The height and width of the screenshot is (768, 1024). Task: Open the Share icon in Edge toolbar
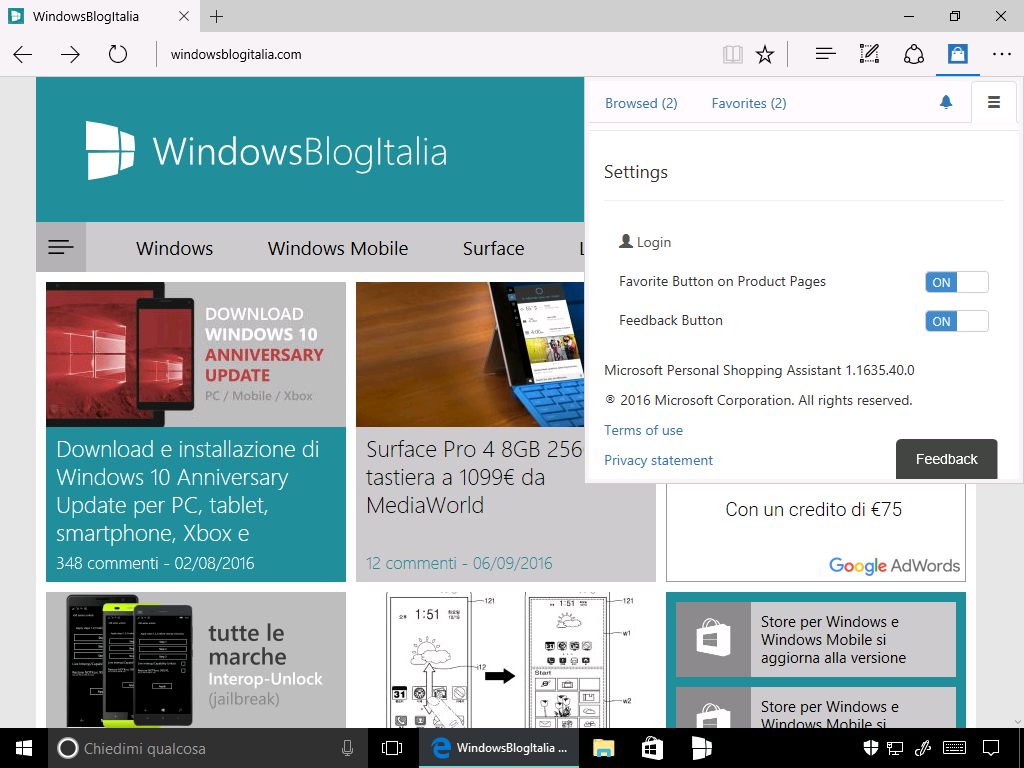914,54
